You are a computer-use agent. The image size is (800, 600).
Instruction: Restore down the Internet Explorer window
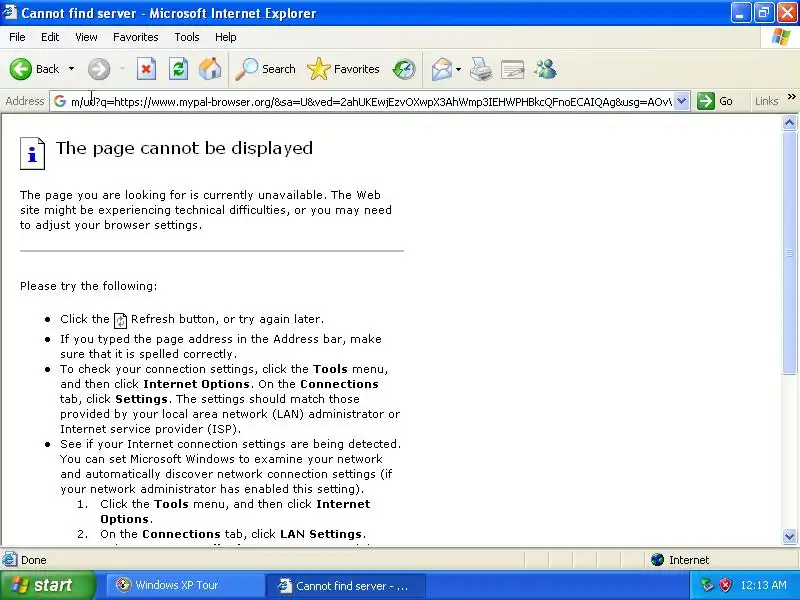point(763,13)
